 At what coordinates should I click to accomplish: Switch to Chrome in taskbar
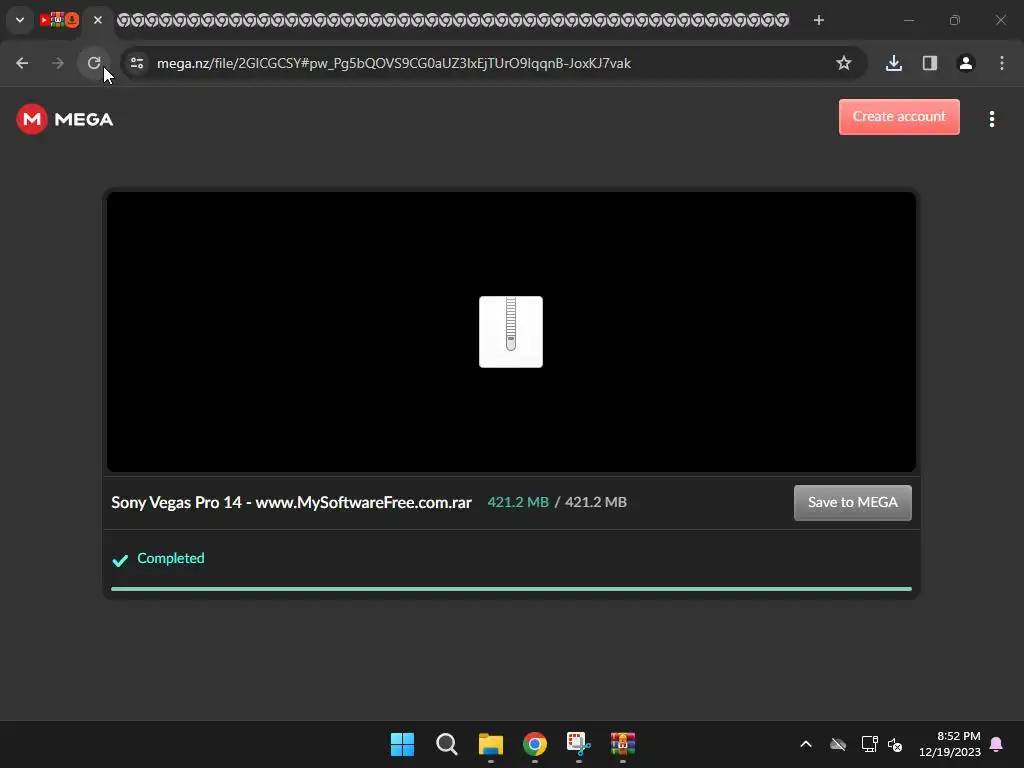(x=535, y=744)
